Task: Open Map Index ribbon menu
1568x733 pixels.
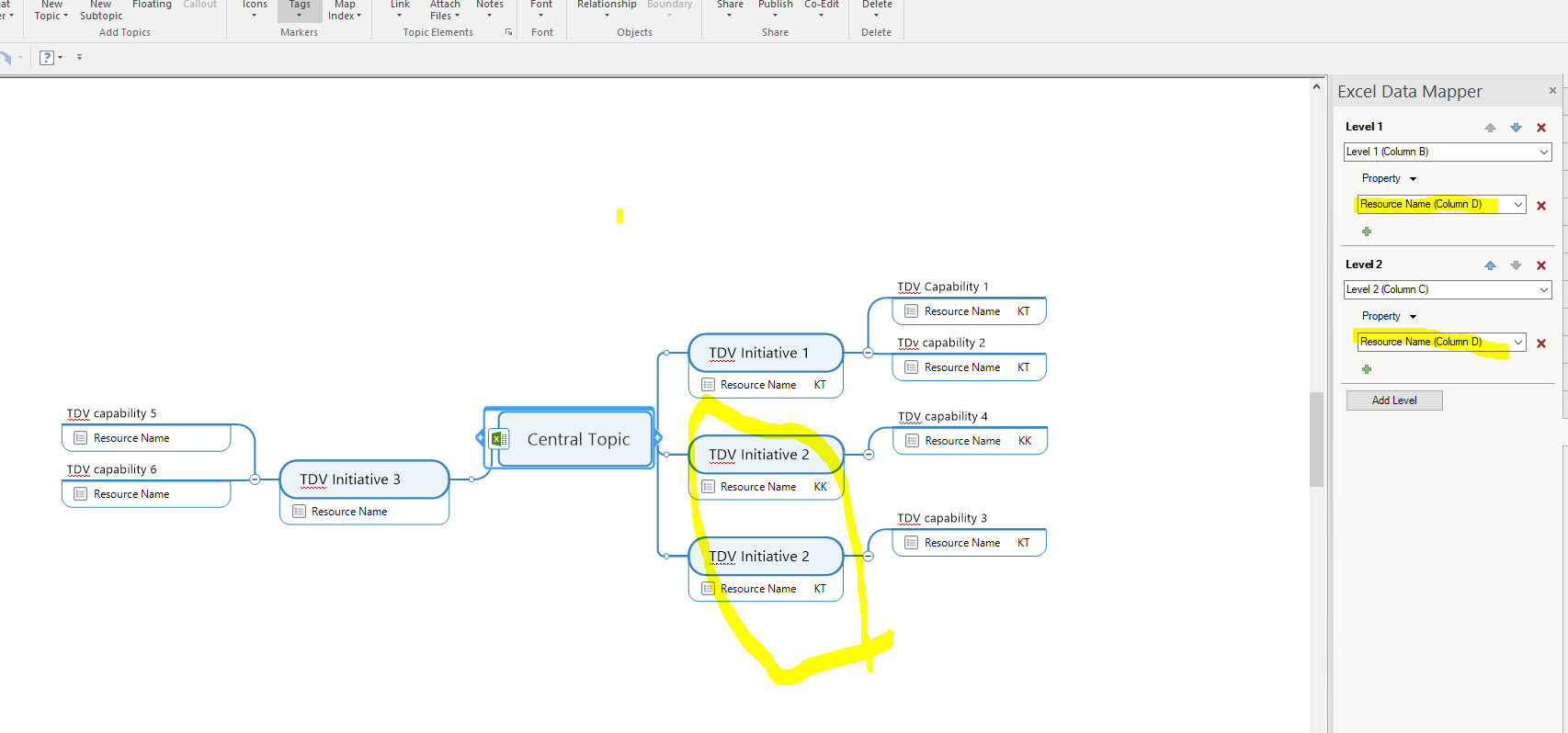Action: coord(345,10)
